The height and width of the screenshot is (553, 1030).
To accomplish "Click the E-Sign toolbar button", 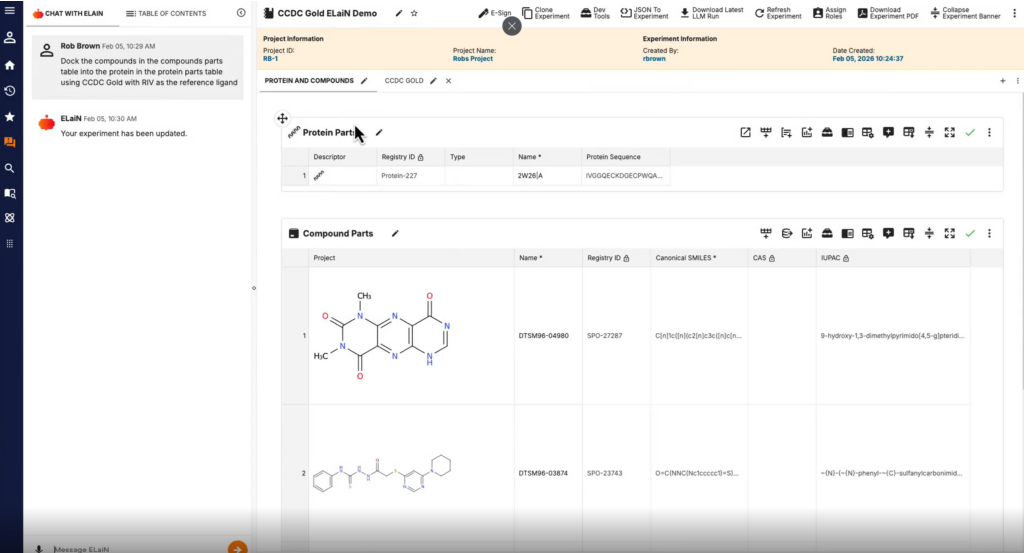I will tap(494, 14).
